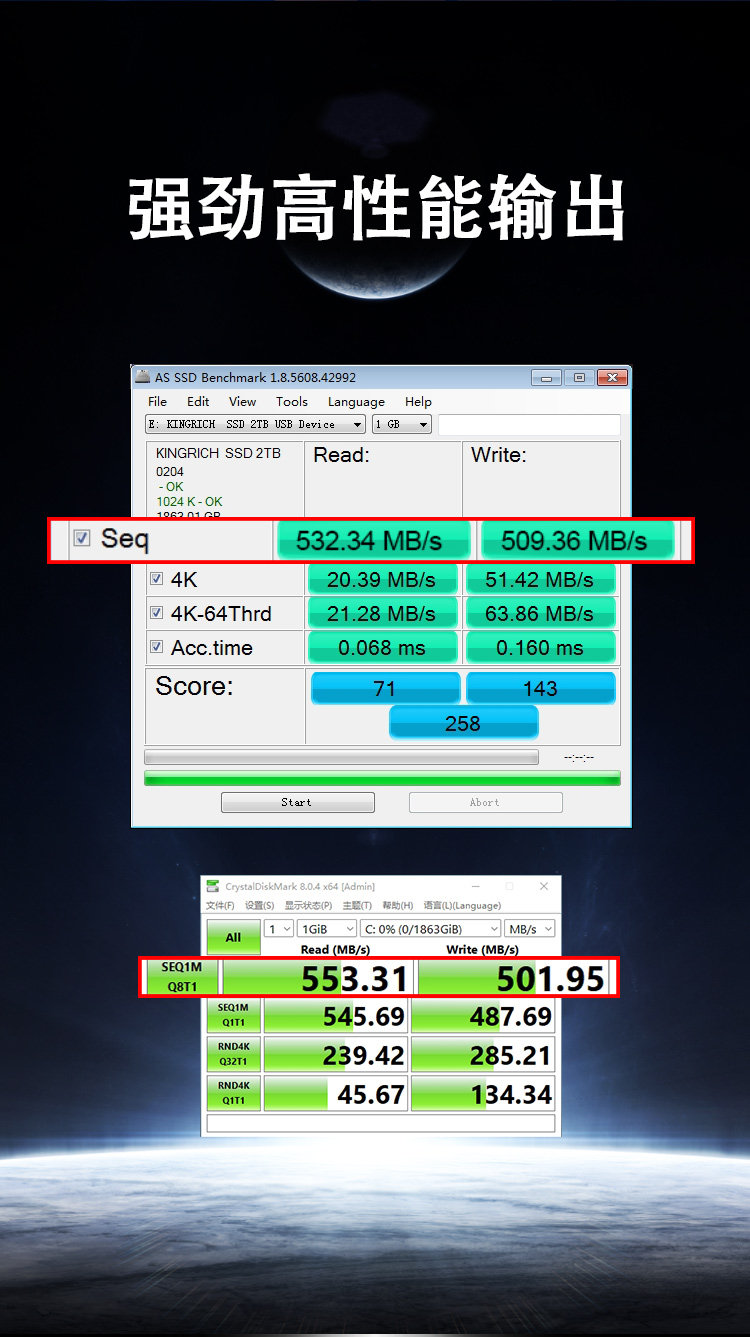Open the Tools menu in AS SSD

[x=292, y=401]
